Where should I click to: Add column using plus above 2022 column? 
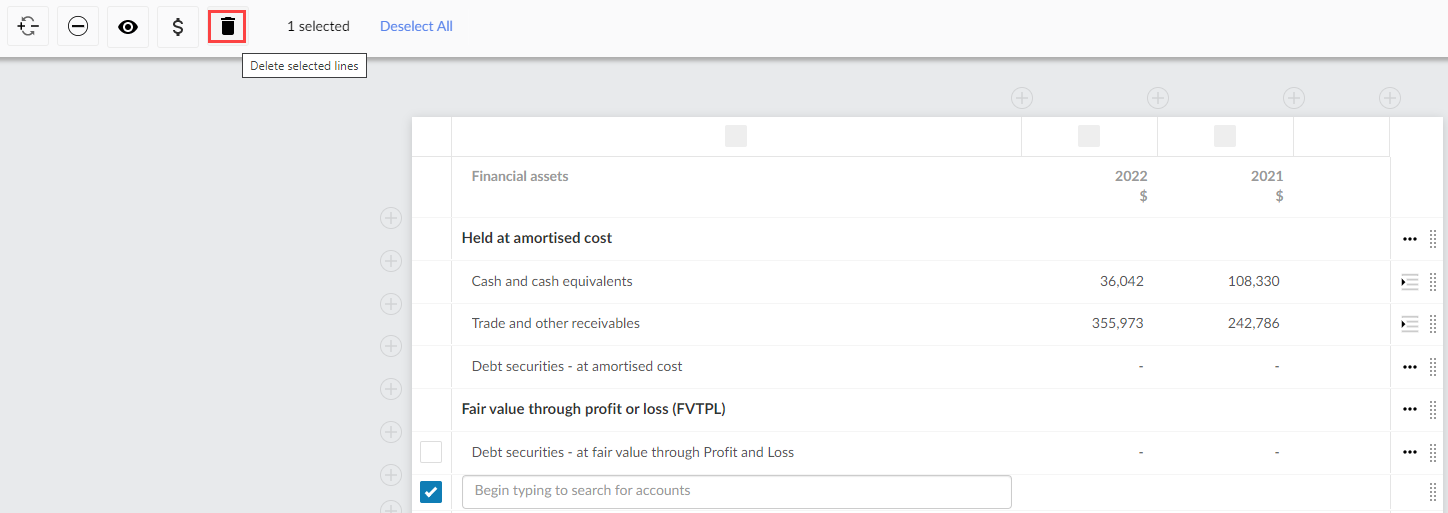click(x=1158, y=98)
